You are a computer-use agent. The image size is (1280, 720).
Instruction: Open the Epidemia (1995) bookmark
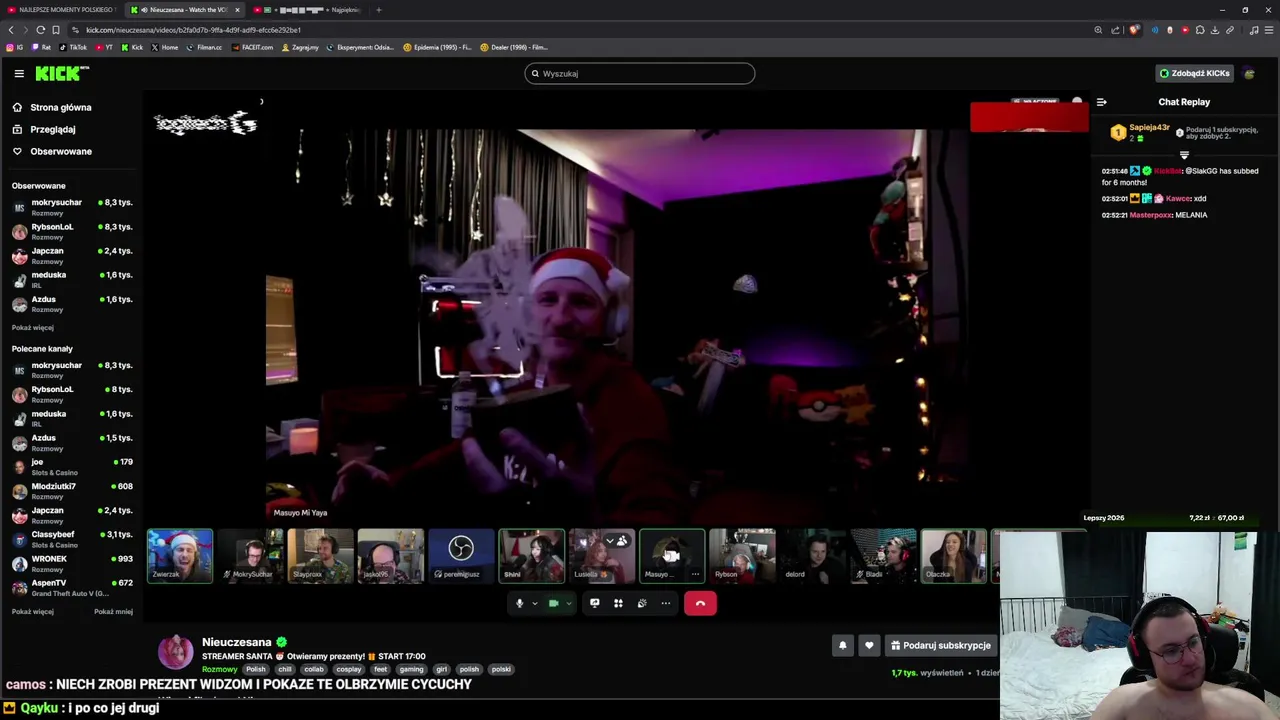tap(437, 47)
